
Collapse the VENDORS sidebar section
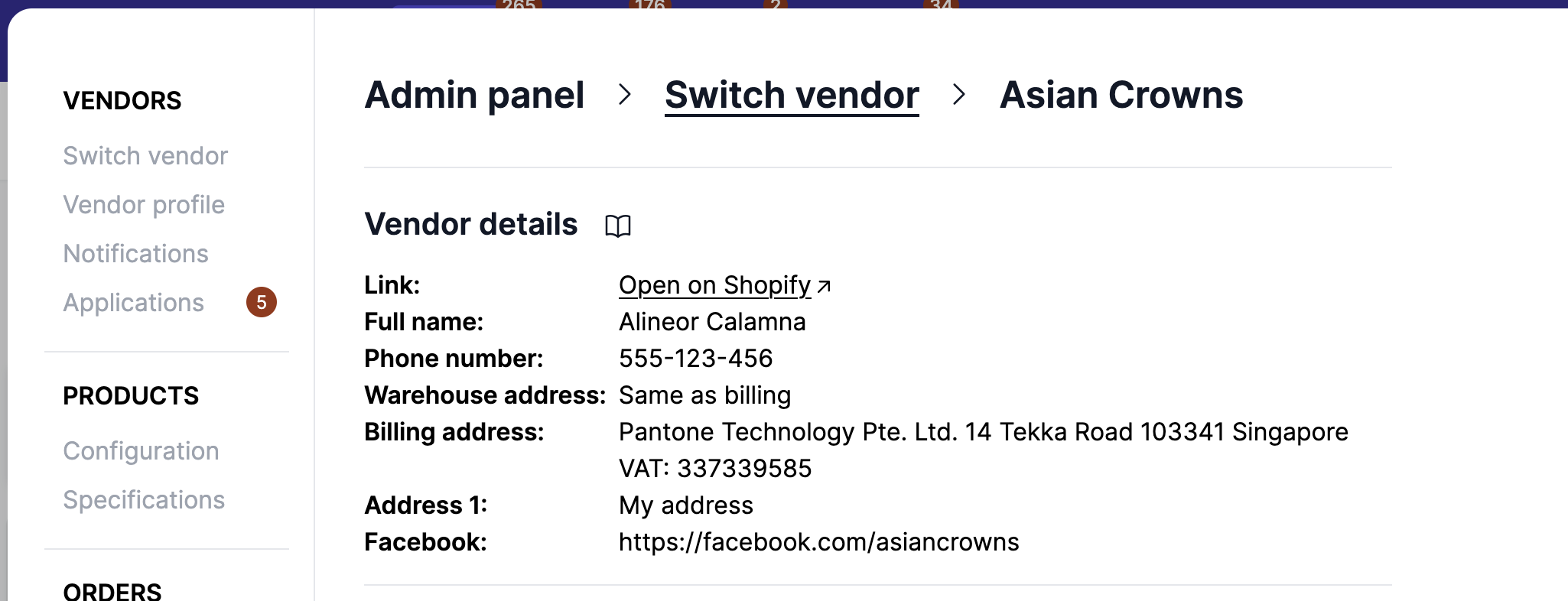click(x=122, y=99)
